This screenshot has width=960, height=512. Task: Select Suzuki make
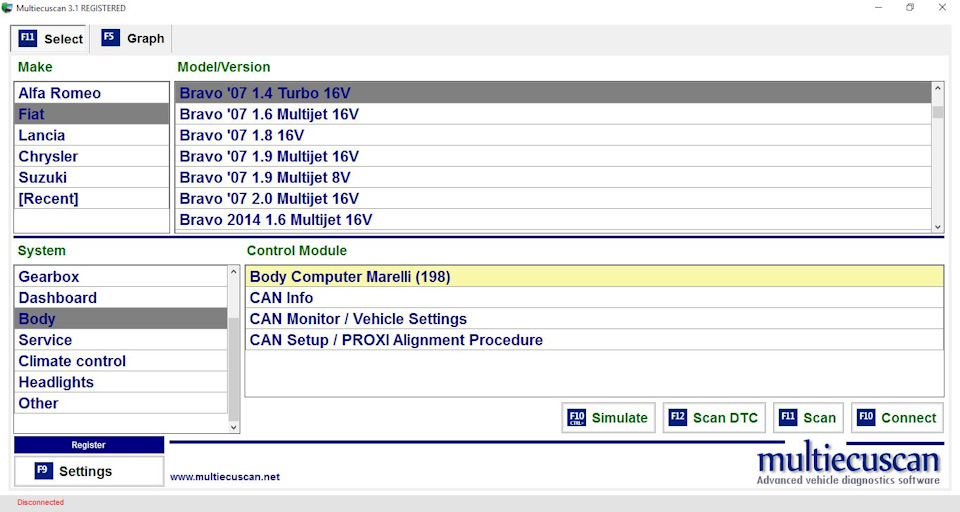[x=91, y=178]
